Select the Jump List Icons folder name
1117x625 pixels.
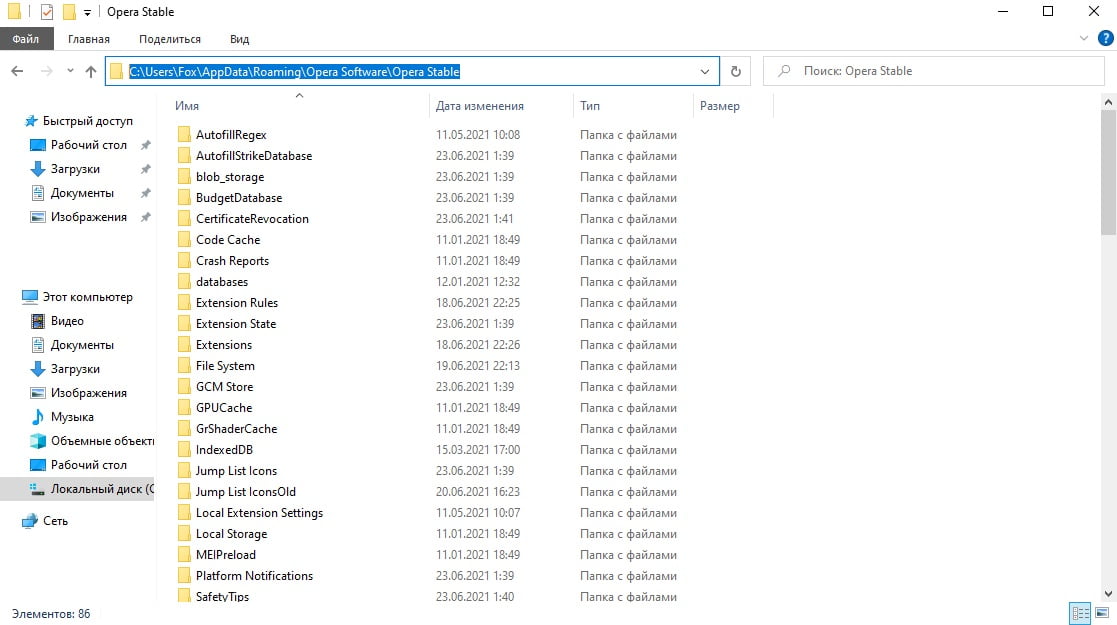pyautogui.click(x=237, y=470)
